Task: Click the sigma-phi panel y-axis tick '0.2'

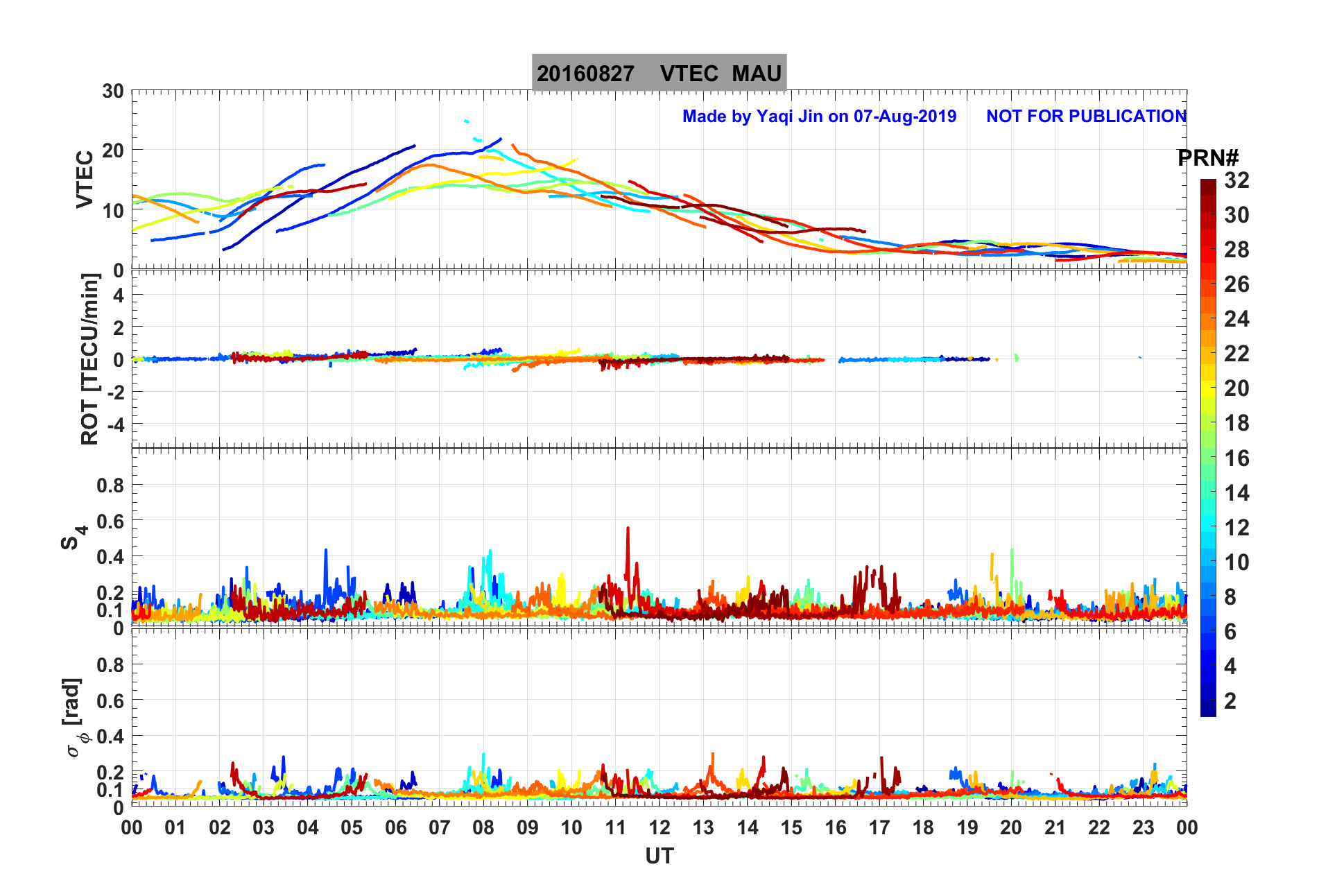Action: (111, 773)
